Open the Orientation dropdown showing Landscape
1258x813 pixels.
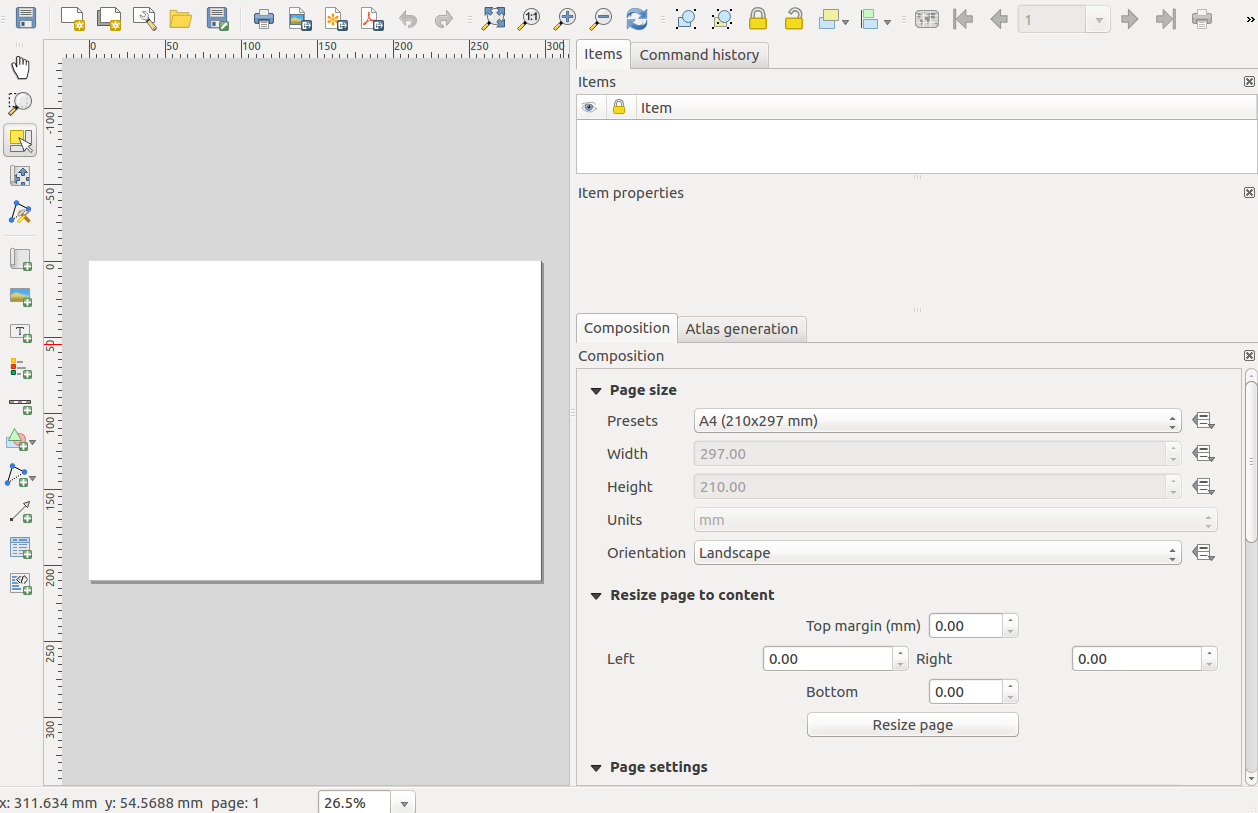click(x=937, y=553)
